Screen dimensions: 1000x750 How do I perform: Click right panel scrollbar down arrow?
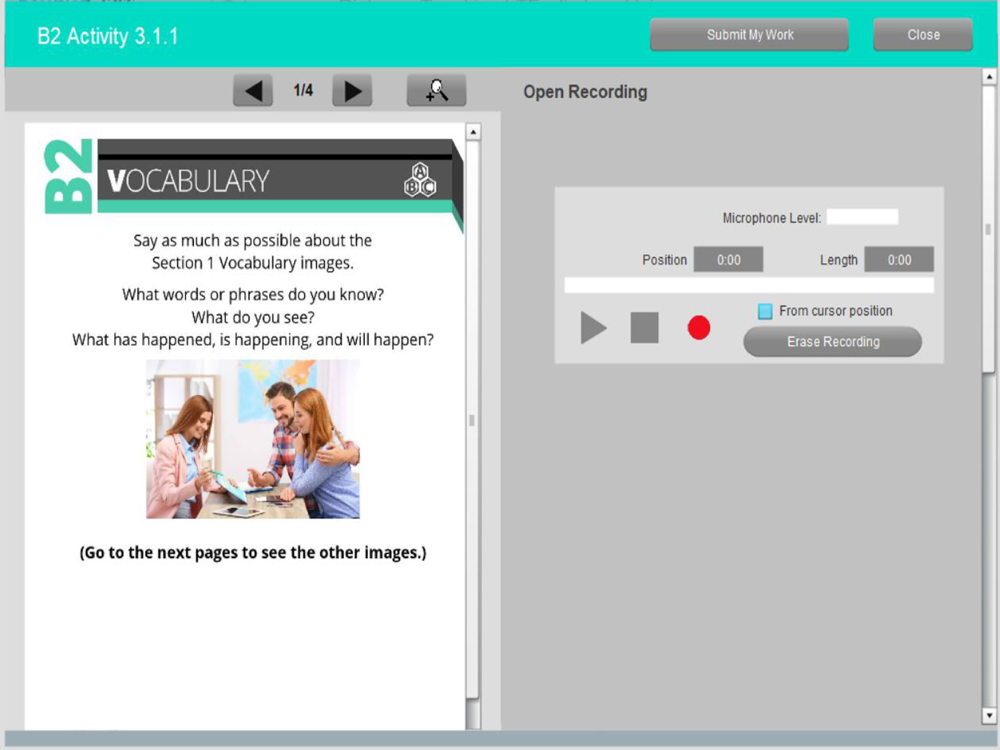989,715
